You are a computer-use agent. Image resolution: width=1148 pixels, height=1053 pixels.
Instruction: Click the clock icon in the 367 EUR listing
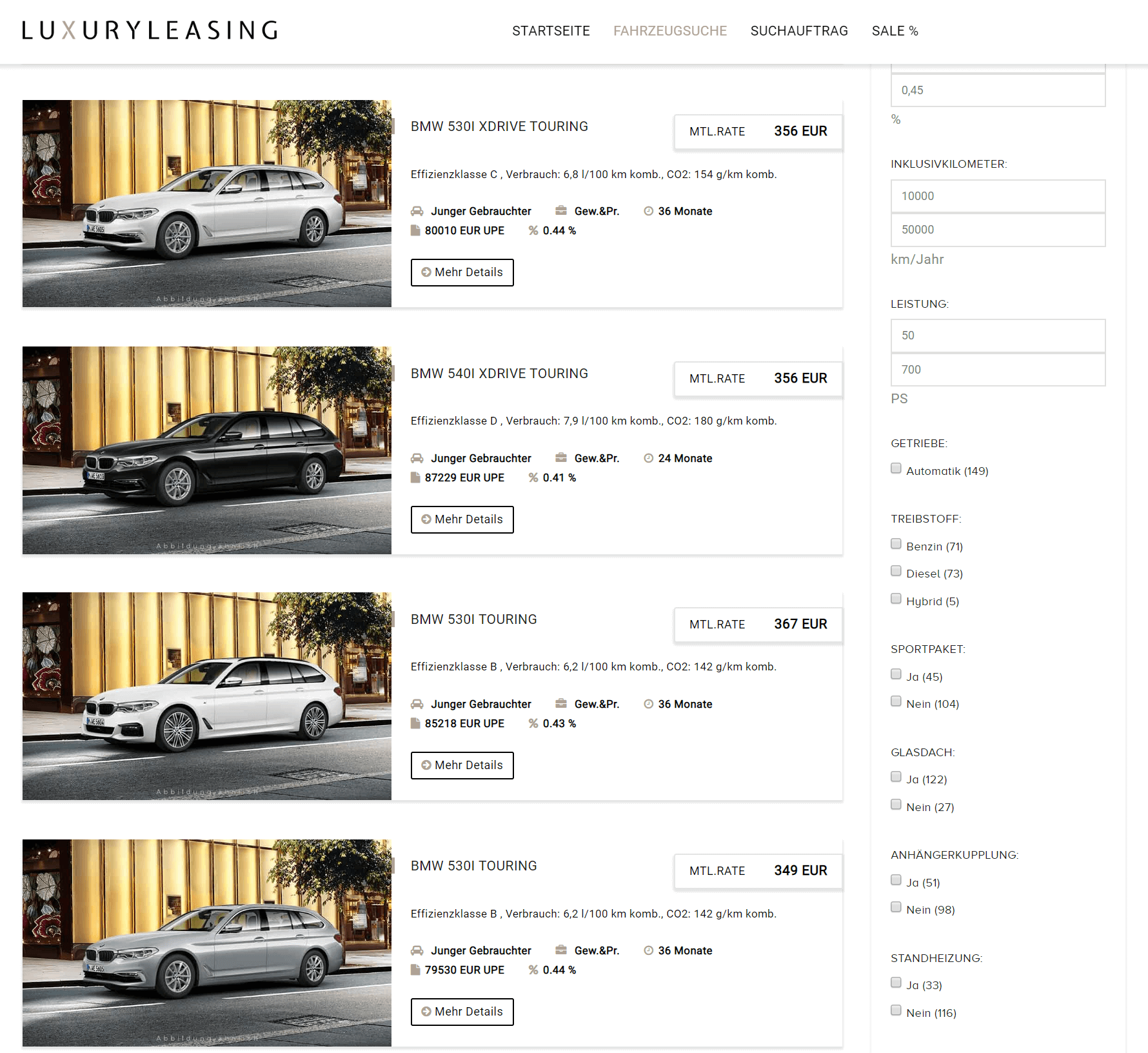coord(649,704)
